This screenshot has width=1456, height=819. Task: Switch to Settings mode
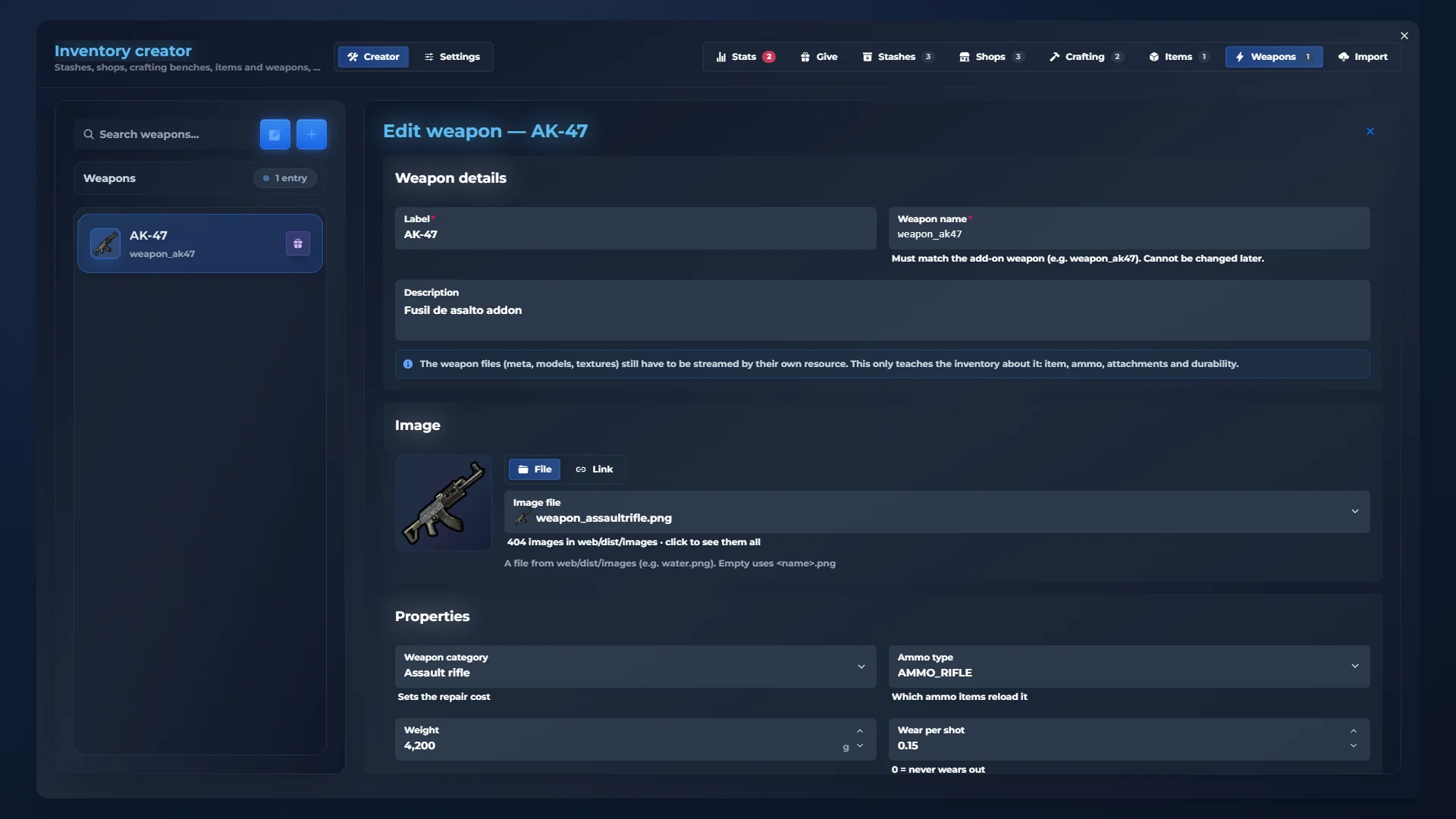pos(452,57)
